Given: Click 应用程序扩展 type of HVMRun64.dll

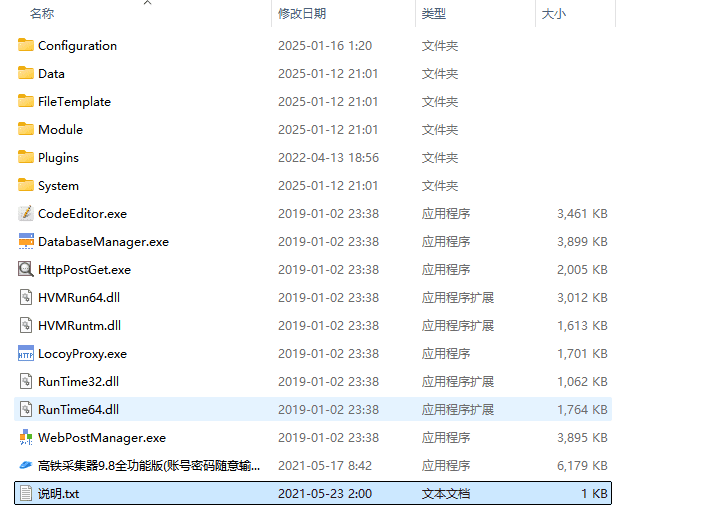Looking at the screenshot, I should pyautogui.click(x=458, y=298).
